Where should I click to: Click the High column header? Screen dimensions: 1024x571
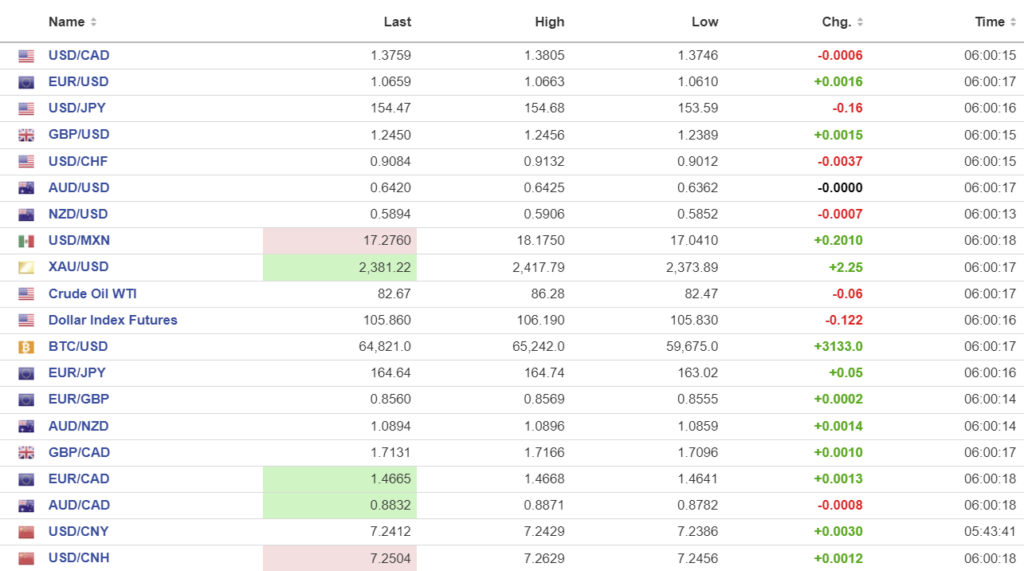coord(549,22)
